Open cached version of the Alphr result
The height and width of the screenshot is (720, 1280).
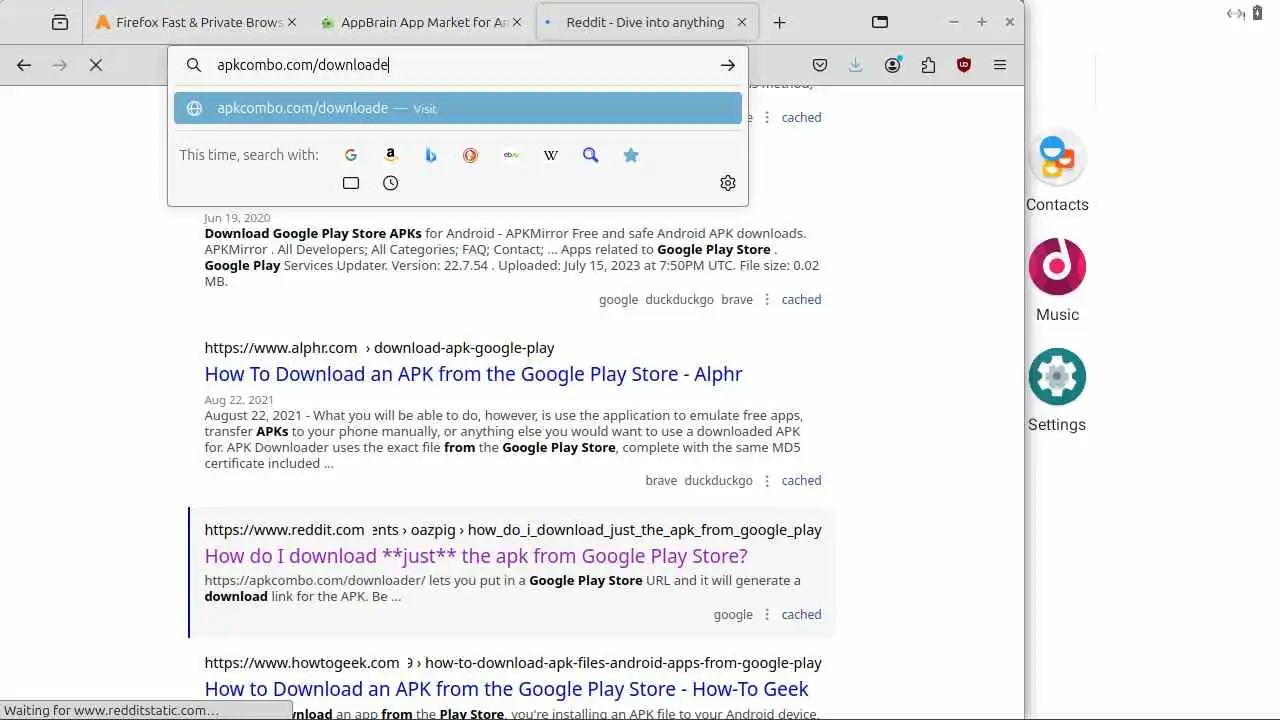click(801, 480)
